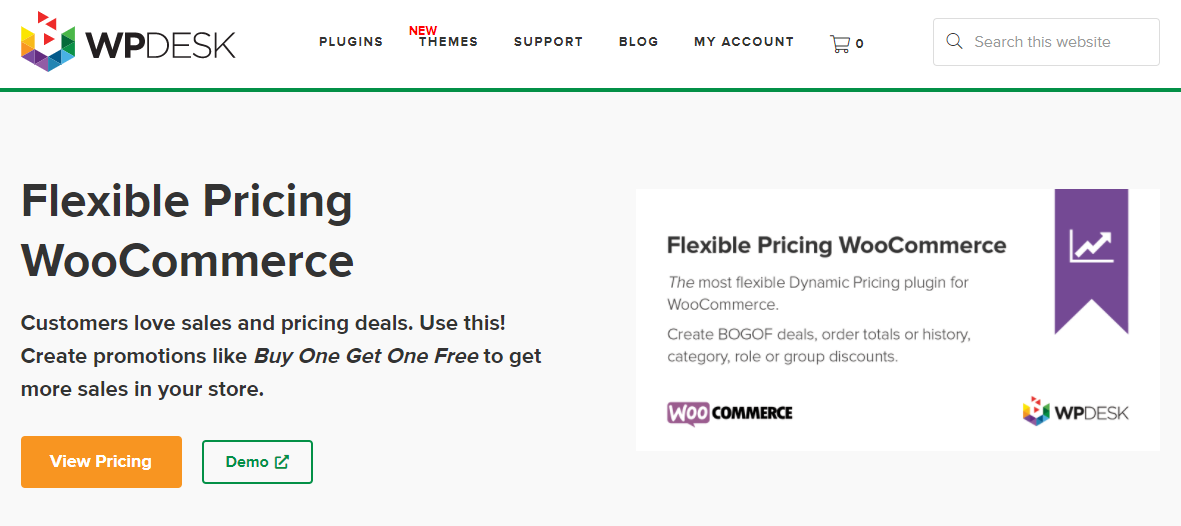Click the search magnifier icon
The width and height of the screenshot is (1181, 526).
954,41
